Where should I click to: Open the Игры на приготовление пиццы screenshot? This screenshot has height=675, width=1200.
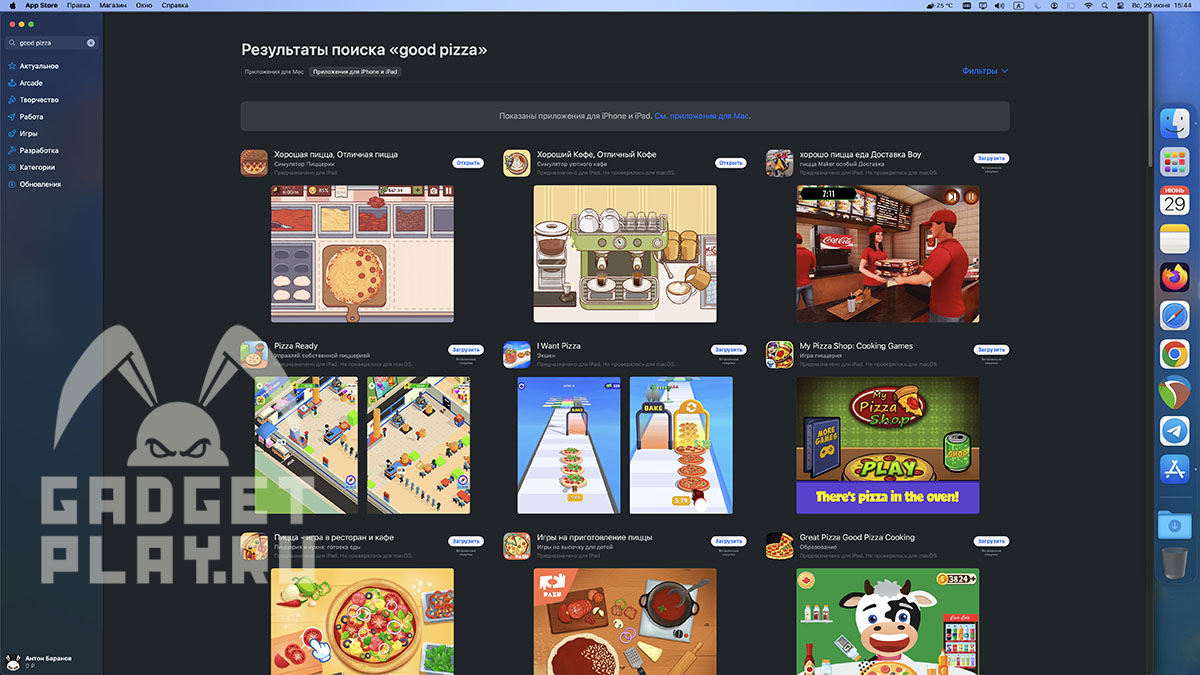(x=625, y=621)
